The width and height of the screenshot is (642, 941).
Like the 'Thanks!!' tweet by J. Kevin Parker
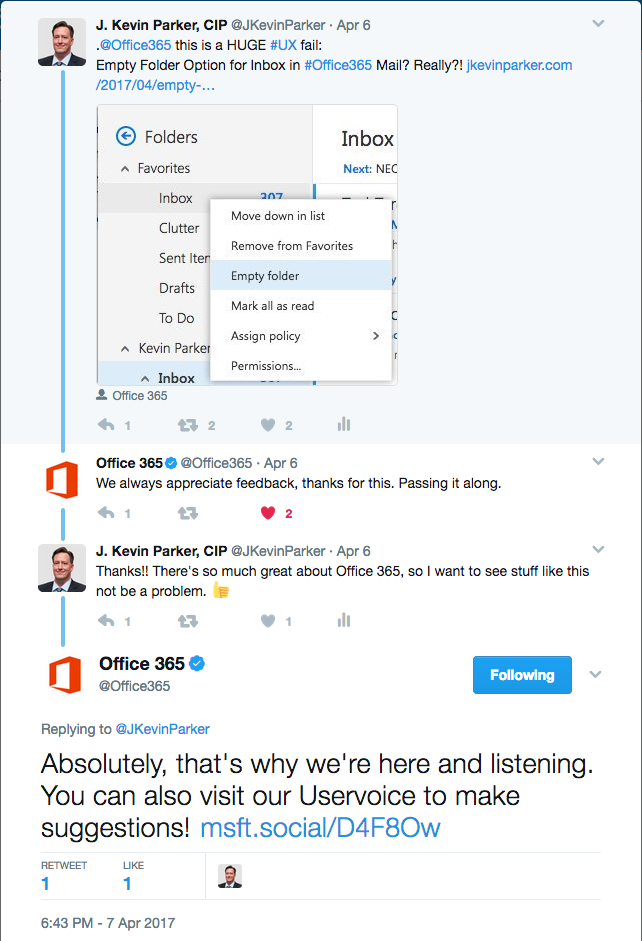coord(268,621)
